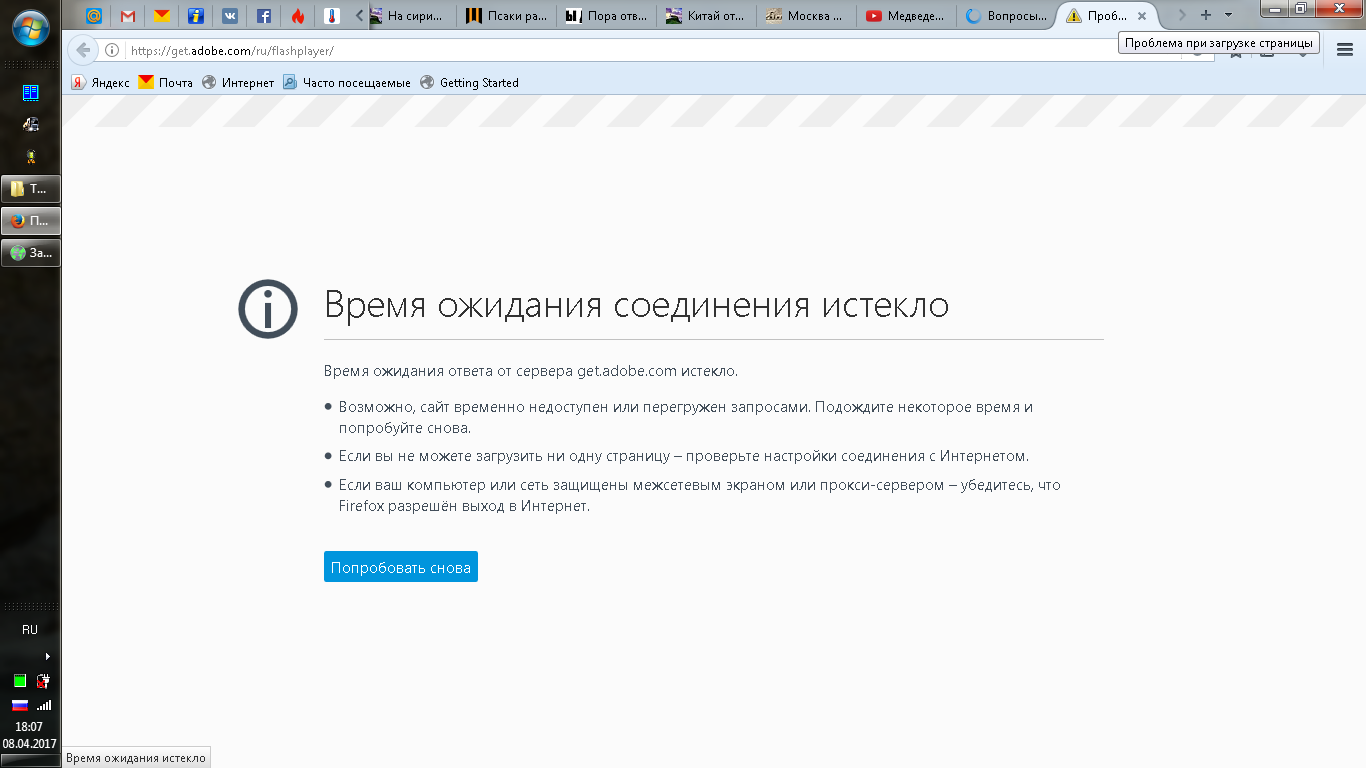The height and width of the screenshot is (768, 1366).
Task: Open the list all tabs dropdown
Action: point(1229,16)
